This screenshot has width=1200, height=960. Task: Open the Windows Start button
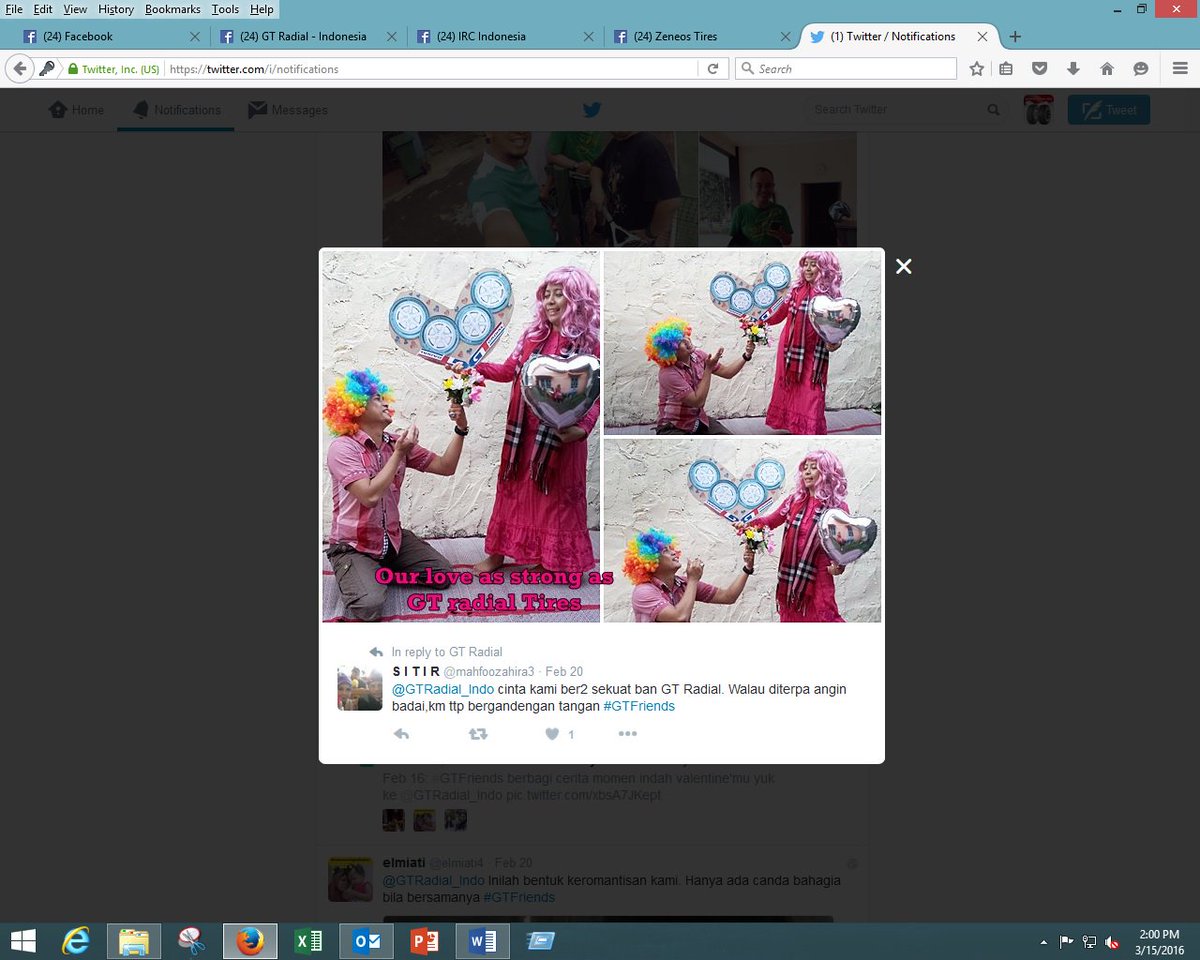22,941
